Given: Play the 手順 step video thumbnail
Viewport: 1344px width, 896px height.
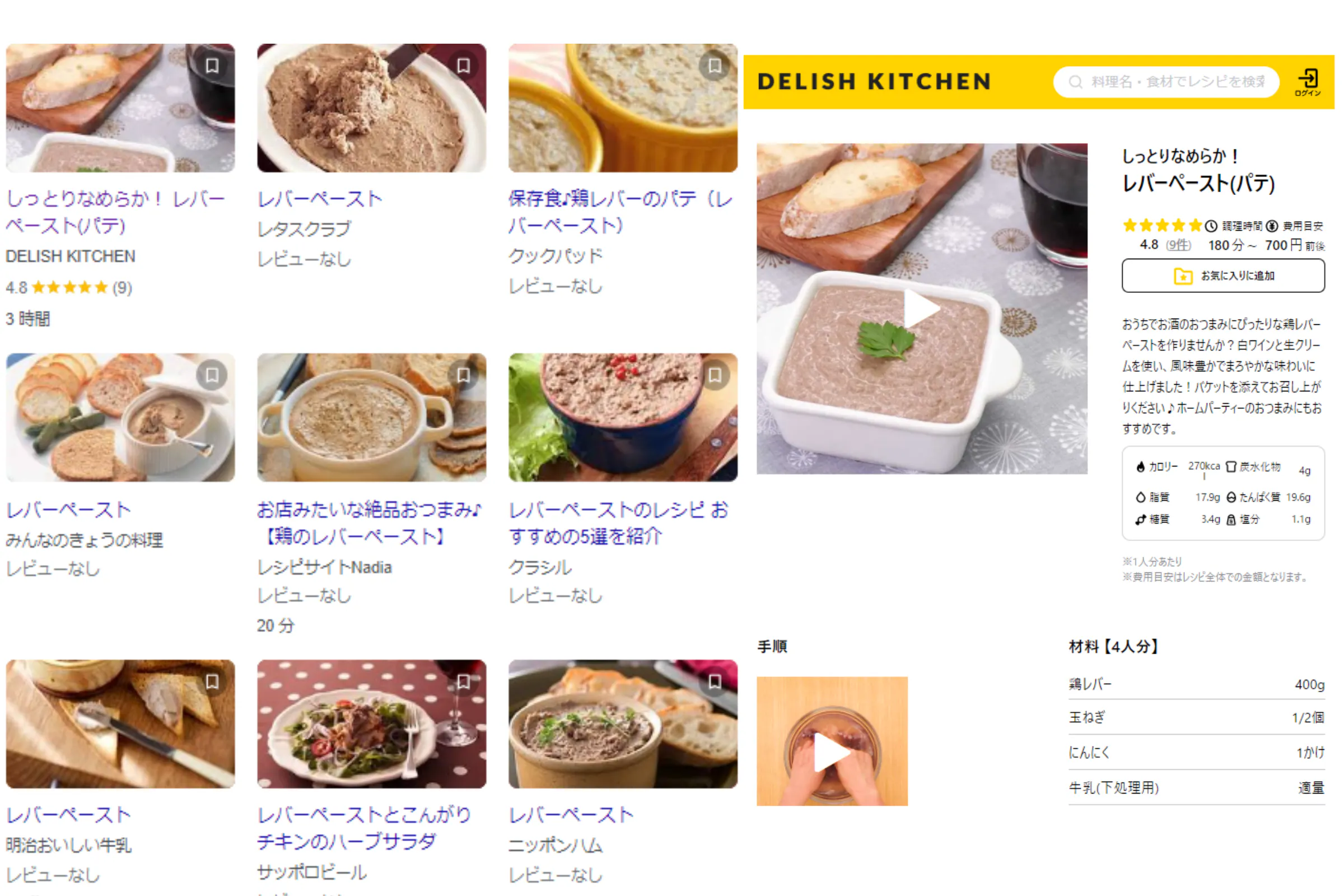Looking at the screenshot, I should click(832, 752).
